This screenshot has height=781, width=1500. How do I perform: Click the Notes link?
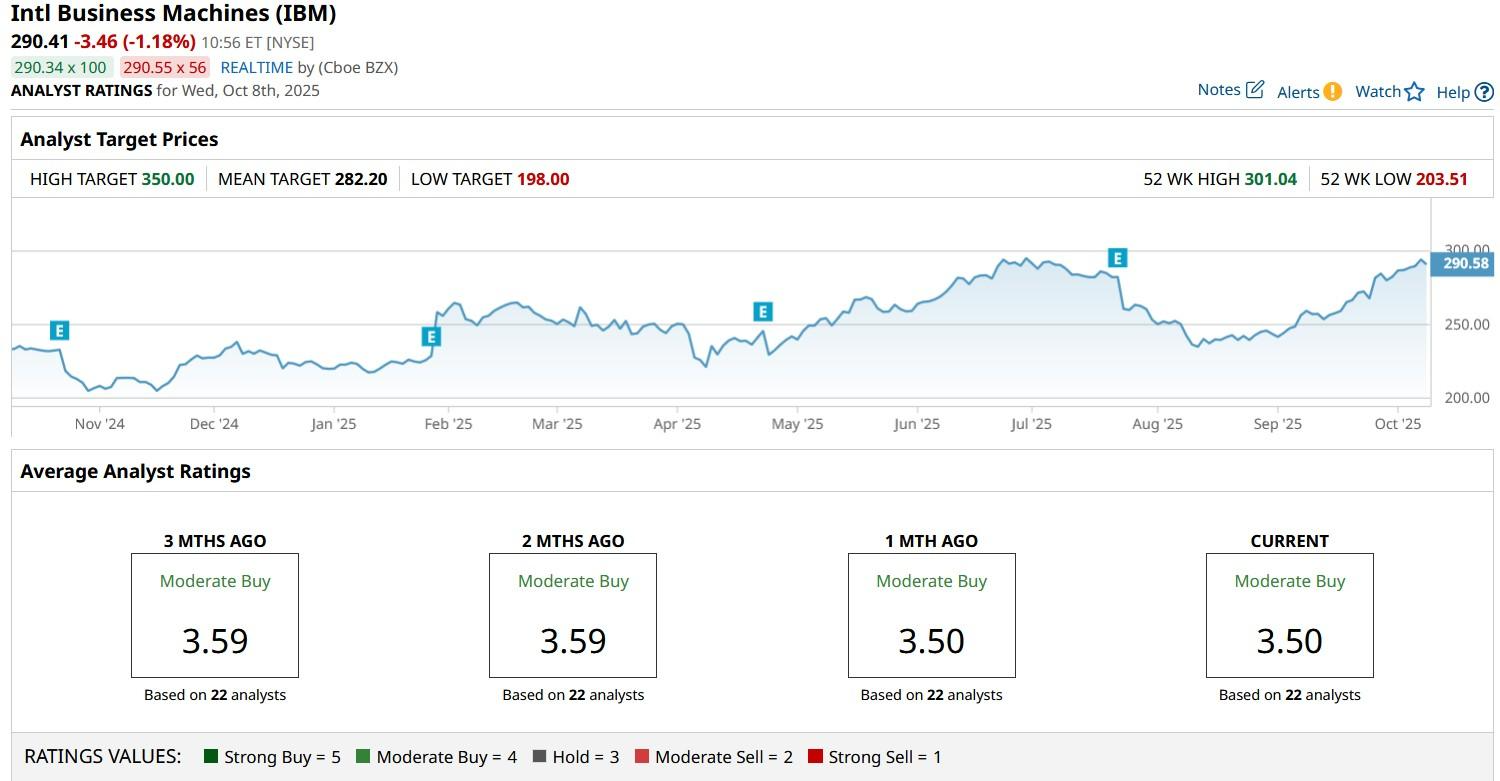[1219, 90]
